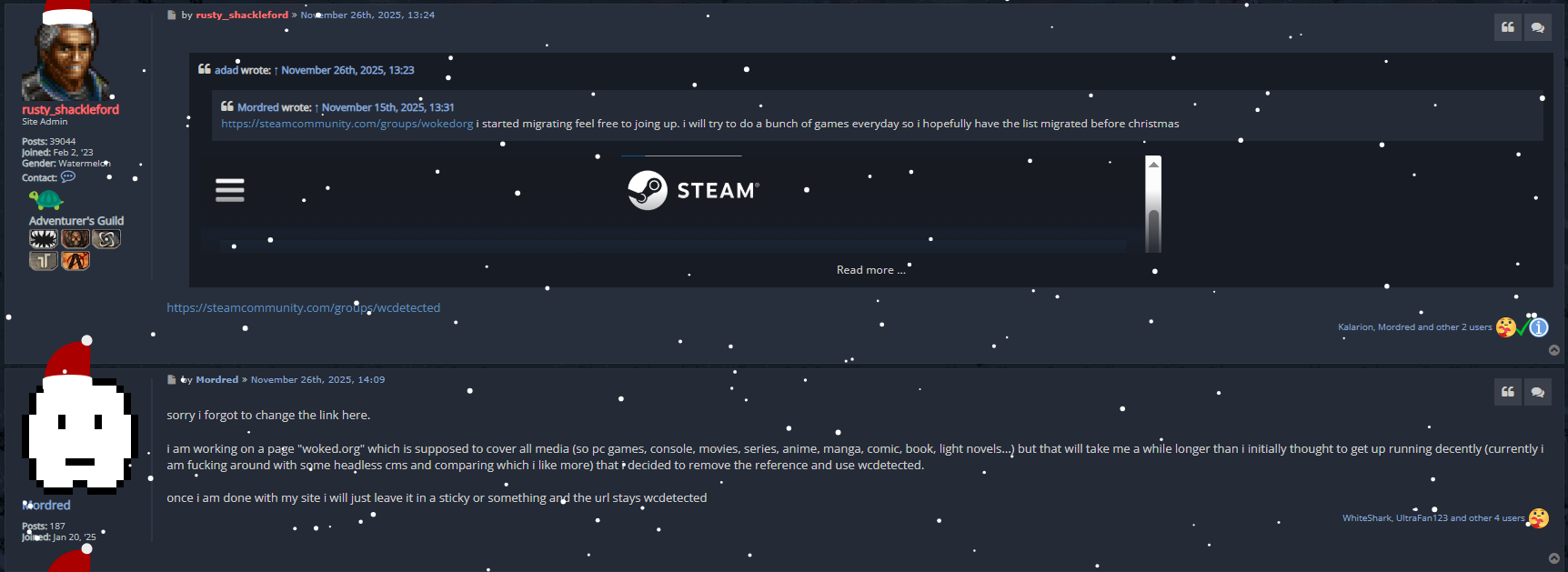The height and width of the screenshot is (572, 1568).
Task: Click the post document icon beside Mordred's byline
Action: 171,380
